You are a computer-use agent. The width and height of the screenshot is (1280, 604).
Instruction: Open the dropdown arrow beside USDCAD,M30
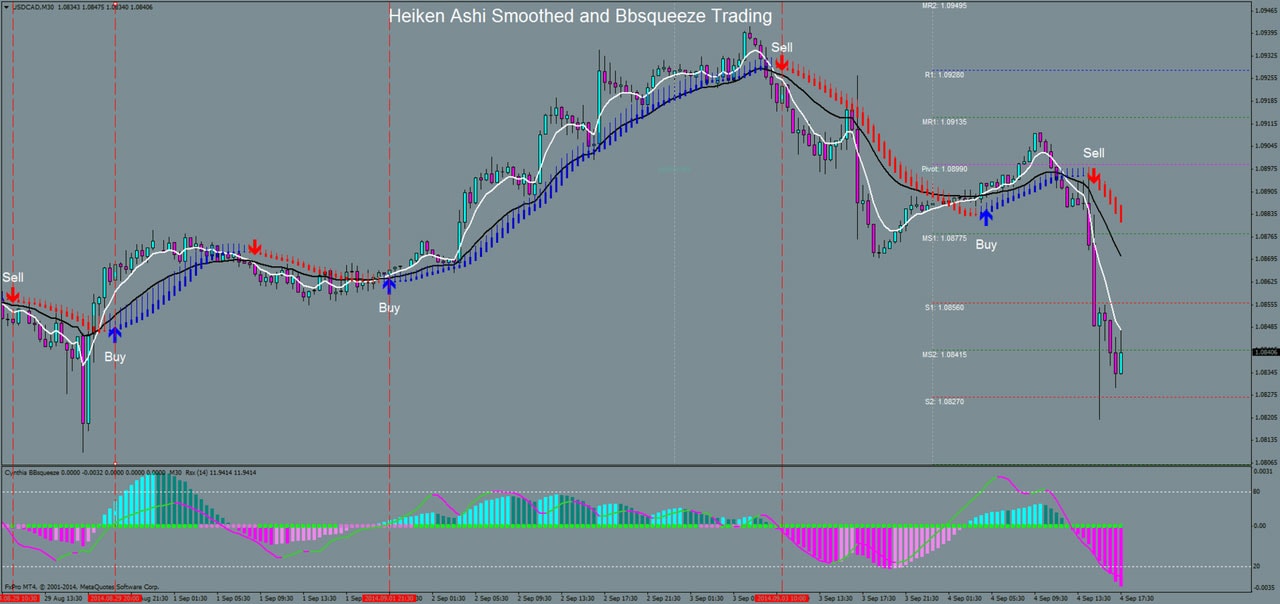(6, 7)
